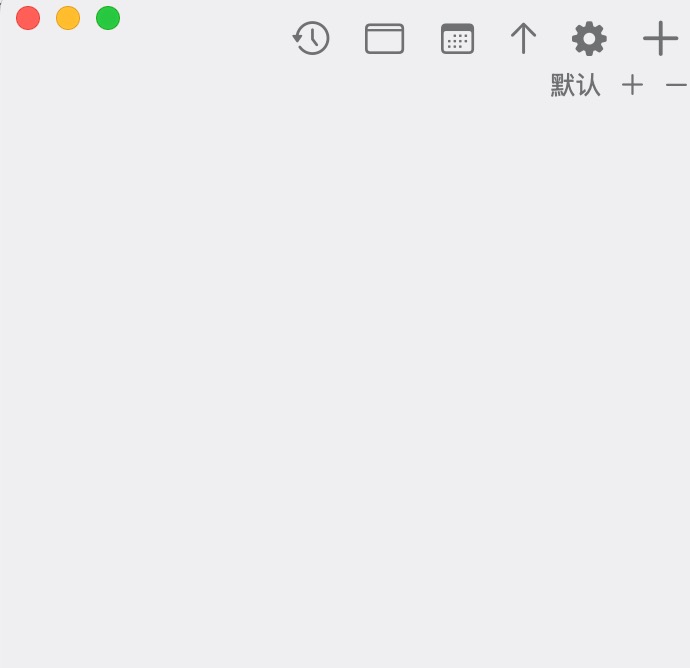Minimize the window with the yellow button
Image resolution: width=690 pixels, height=668 pixels.
click(x=68, y=18)
